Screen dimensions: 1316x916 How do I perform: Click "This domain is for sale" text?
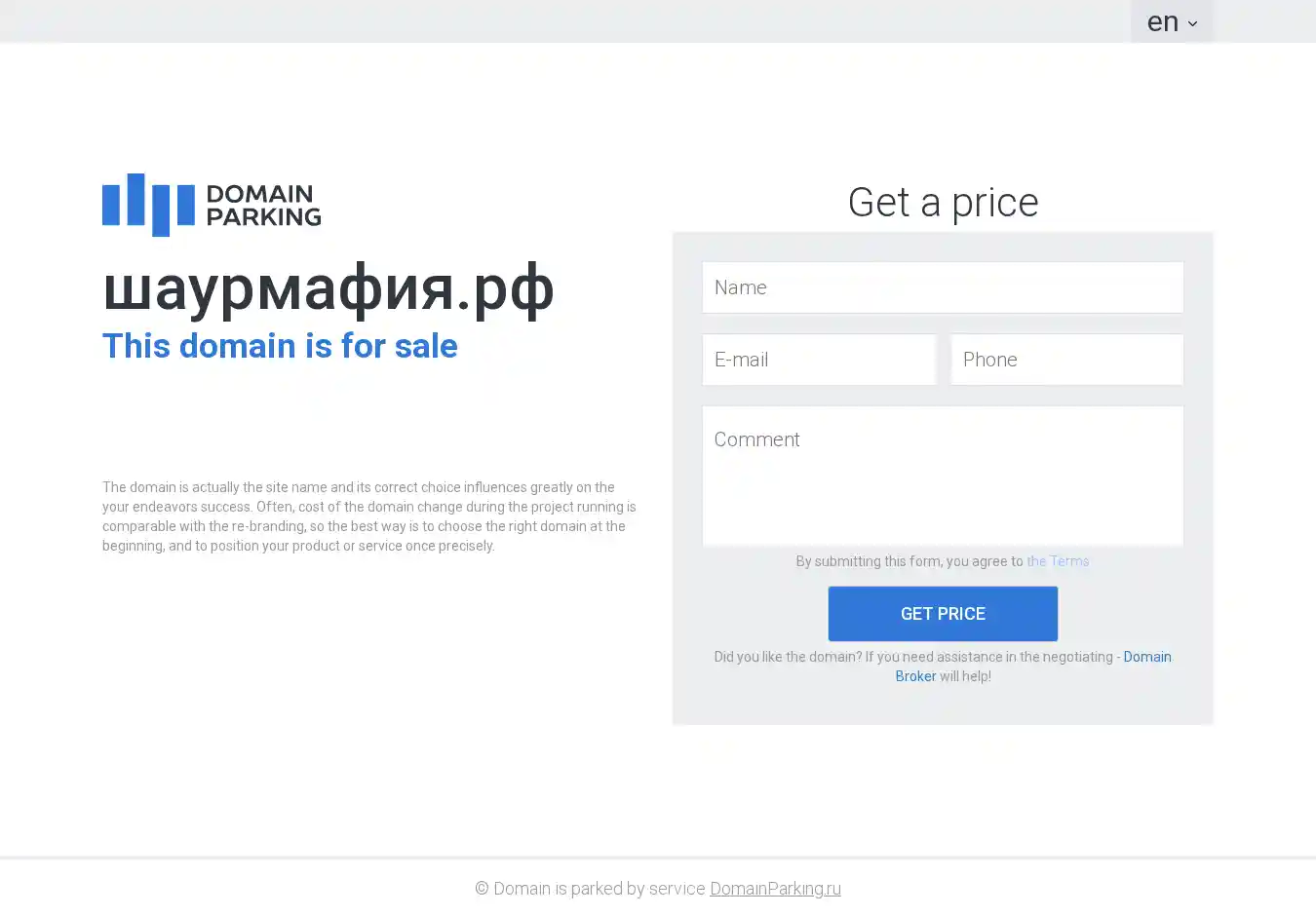280,346
